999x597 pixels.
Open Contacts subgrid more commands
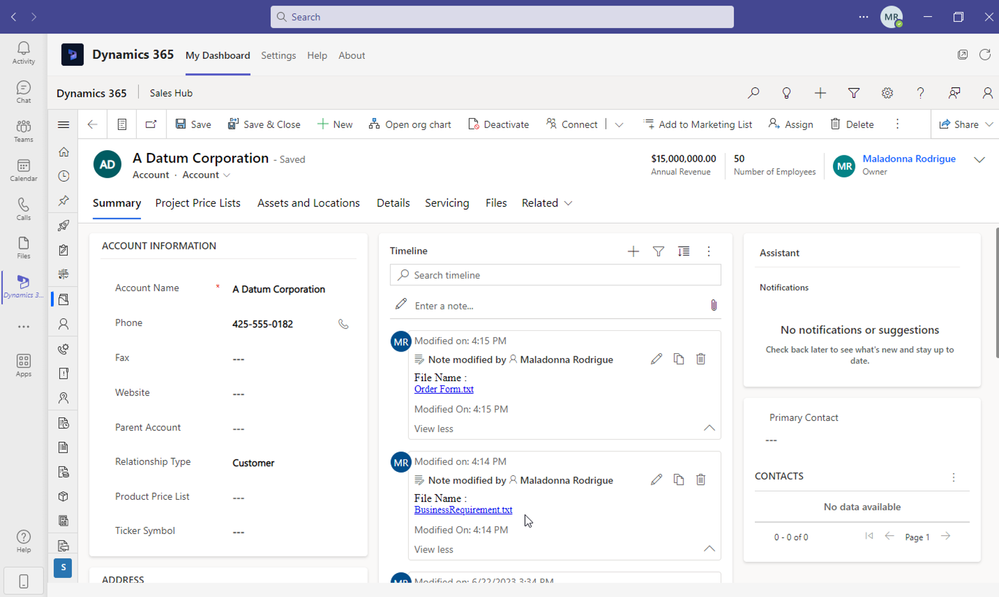coord(953,477)
